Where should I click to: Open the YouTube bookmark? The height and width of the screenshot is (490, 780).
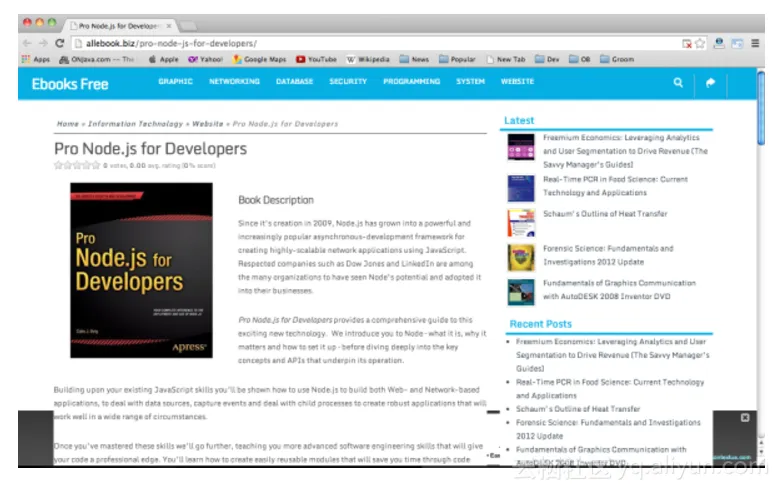click(315, 59)
